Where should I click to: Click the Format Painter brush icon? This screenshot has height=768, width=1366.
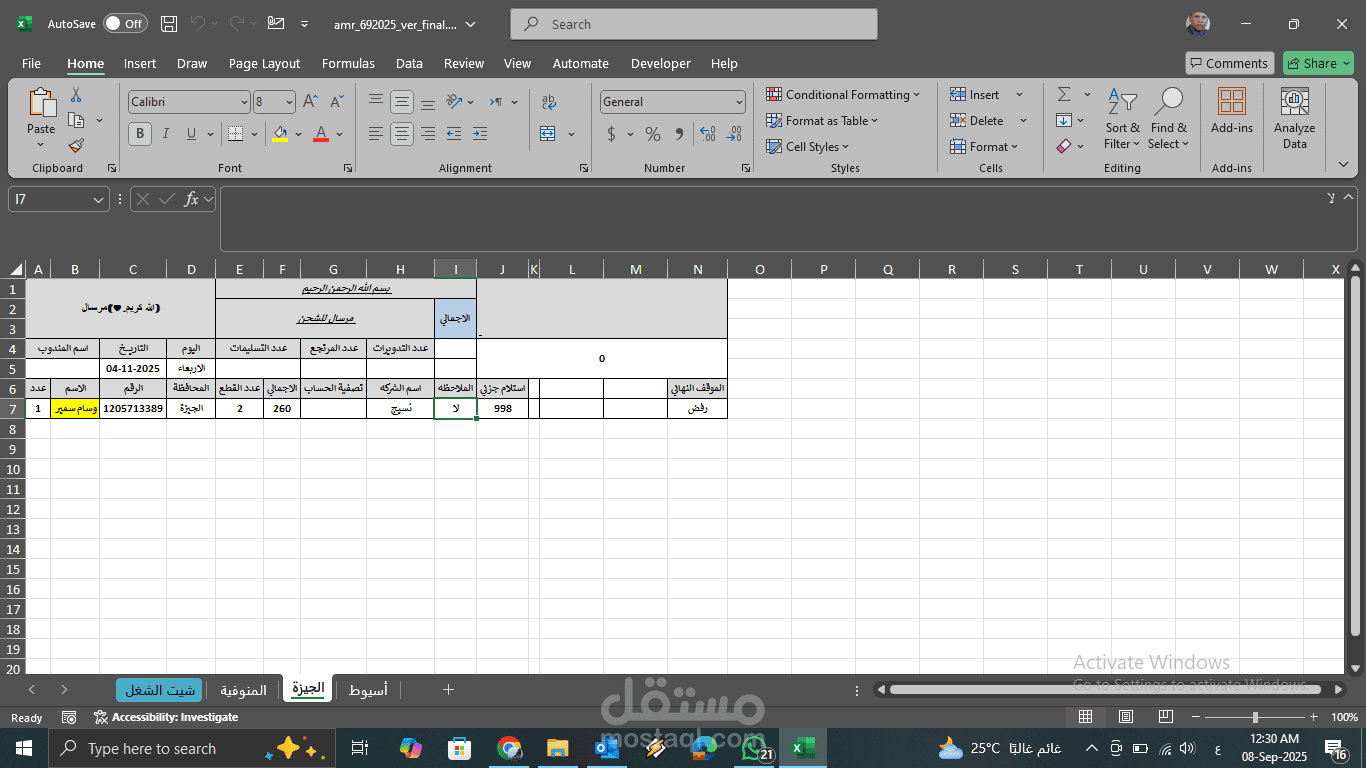(76, 145)
